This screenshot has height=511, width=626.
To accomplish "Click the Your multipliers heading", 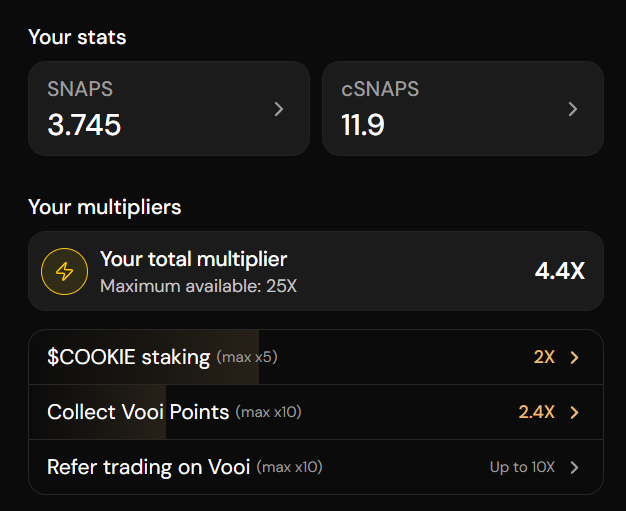I will [104, 208].
